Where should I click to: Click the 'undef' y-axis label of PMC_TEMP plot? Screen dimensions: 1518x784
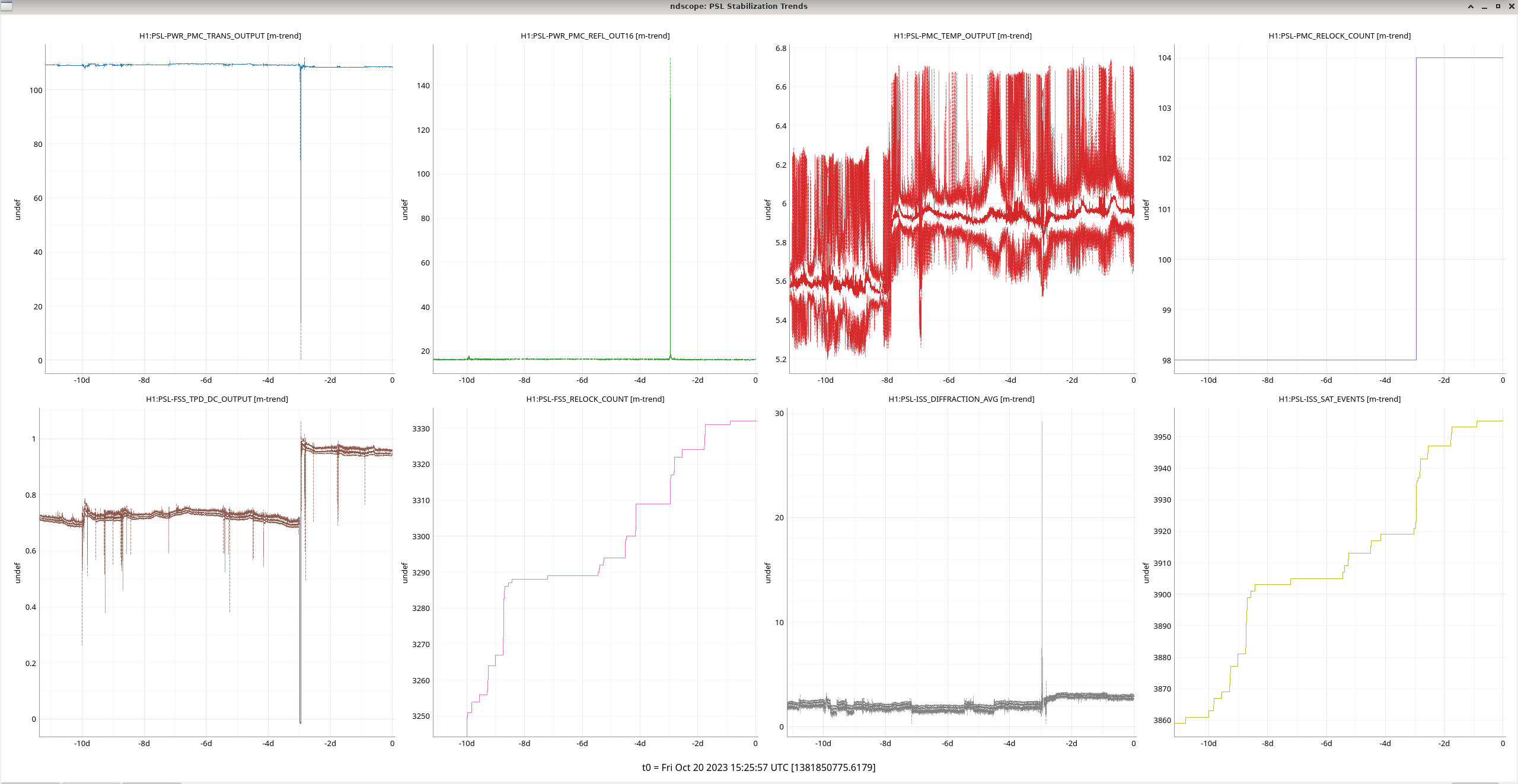pyautogui.click(x=768, y=209)
